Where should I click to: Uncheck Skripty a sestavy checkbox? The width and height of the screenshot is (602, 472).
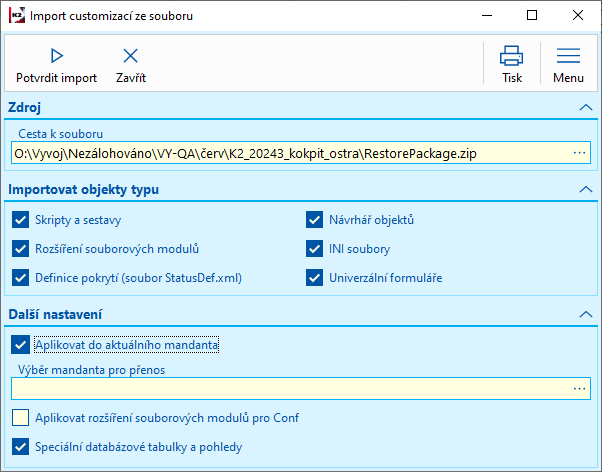pos(20,220)
